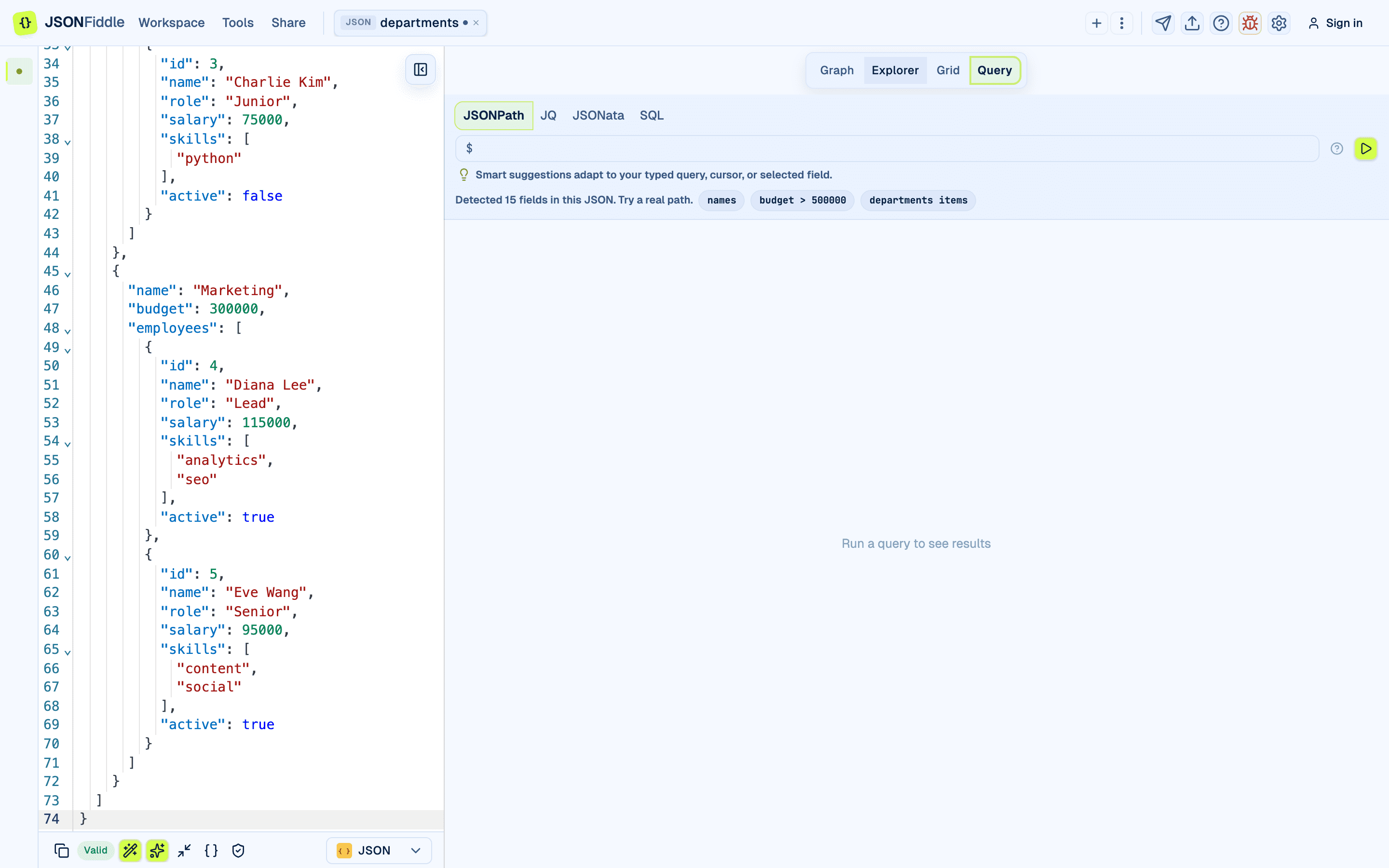Image resolution: width=1389 pixels, height=868 pixels.
Task: Click the shield validate icon
Action: (x=238, y=850)
